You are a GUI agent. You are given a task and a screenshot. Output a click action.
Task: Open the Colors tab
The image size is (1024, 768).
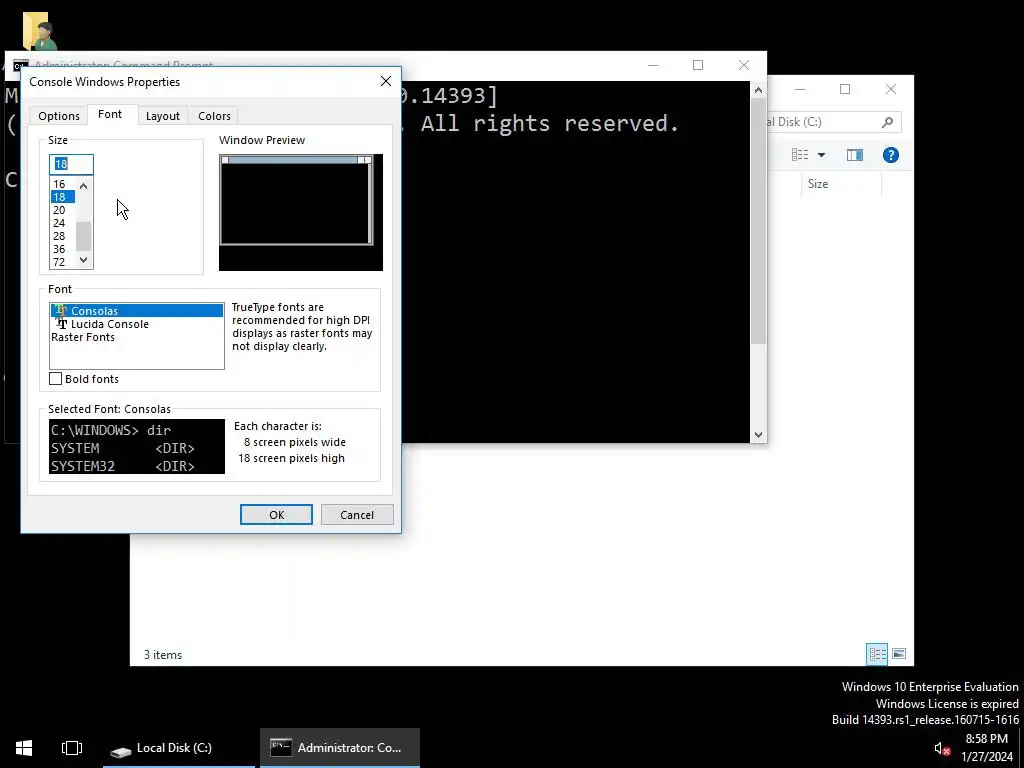coord(214,116)
